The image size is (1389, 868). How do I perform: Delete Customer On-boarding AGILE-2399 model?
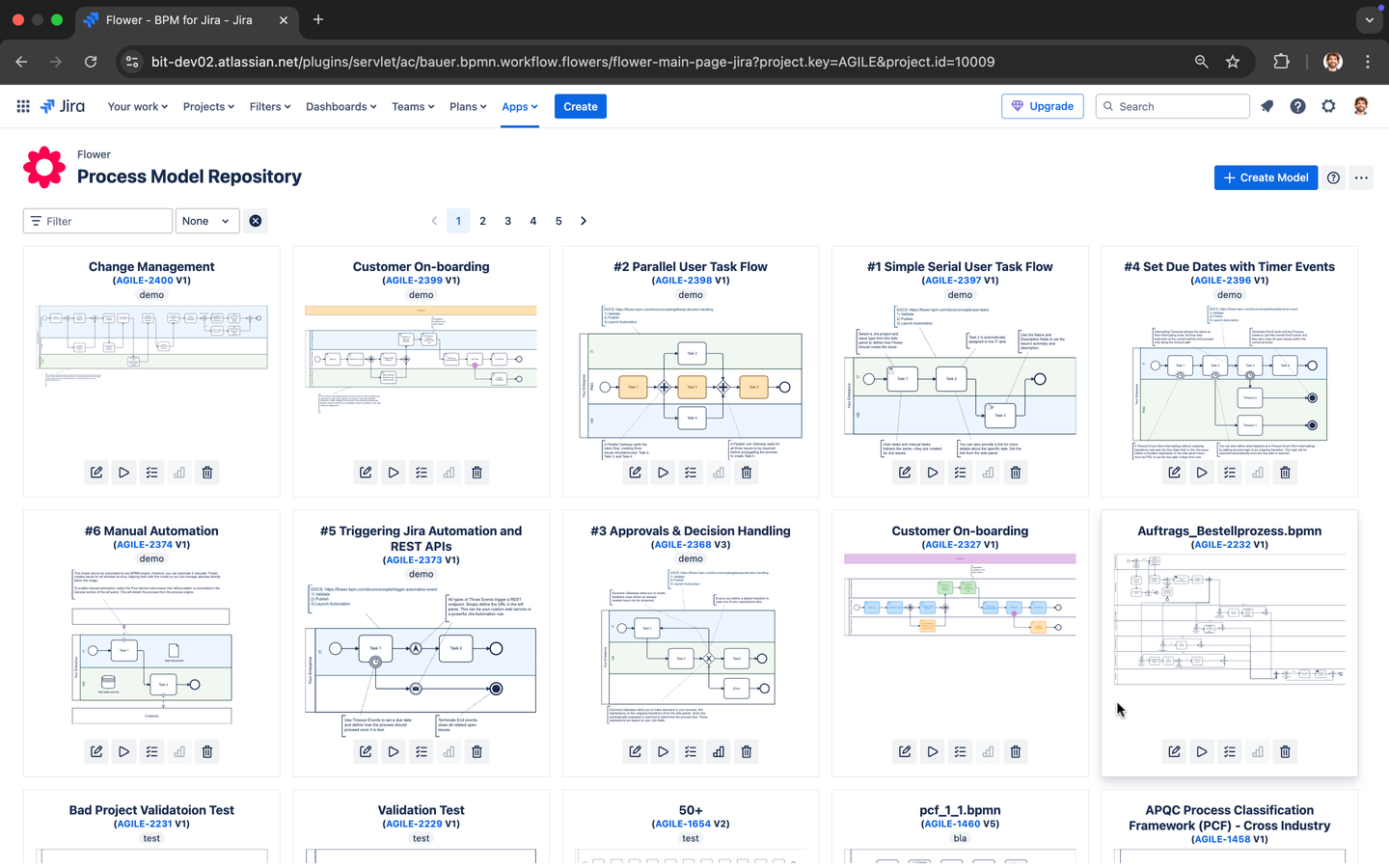(477, 473)
